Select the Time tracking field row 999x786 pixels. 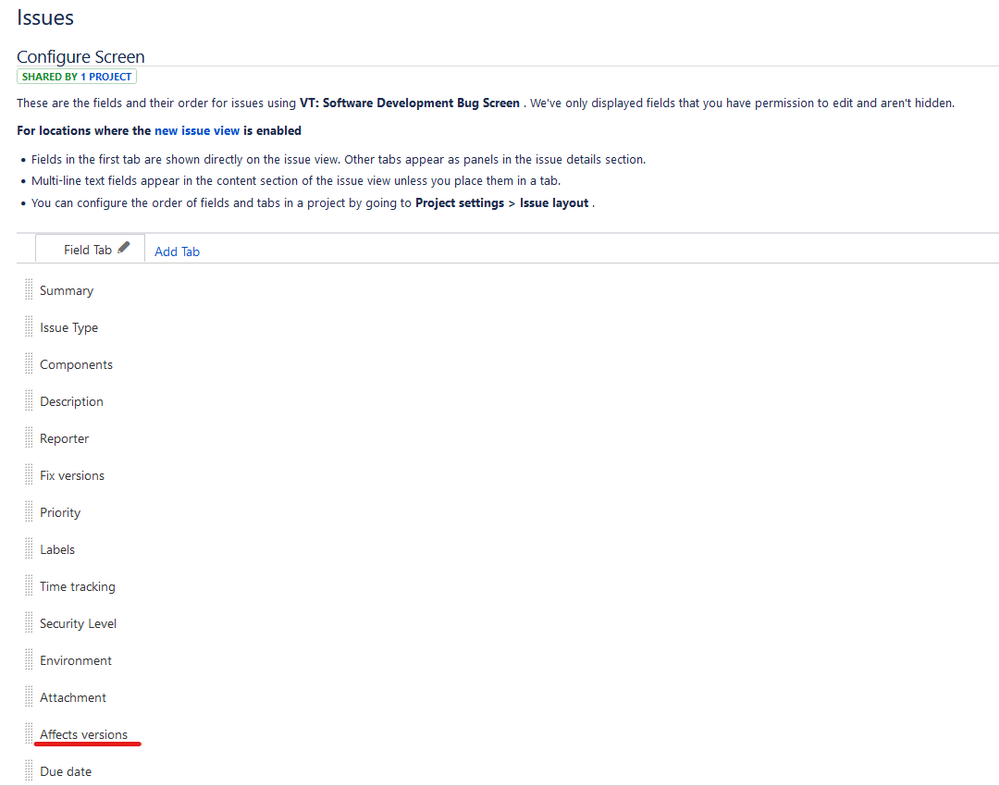(x=77, y=586)
